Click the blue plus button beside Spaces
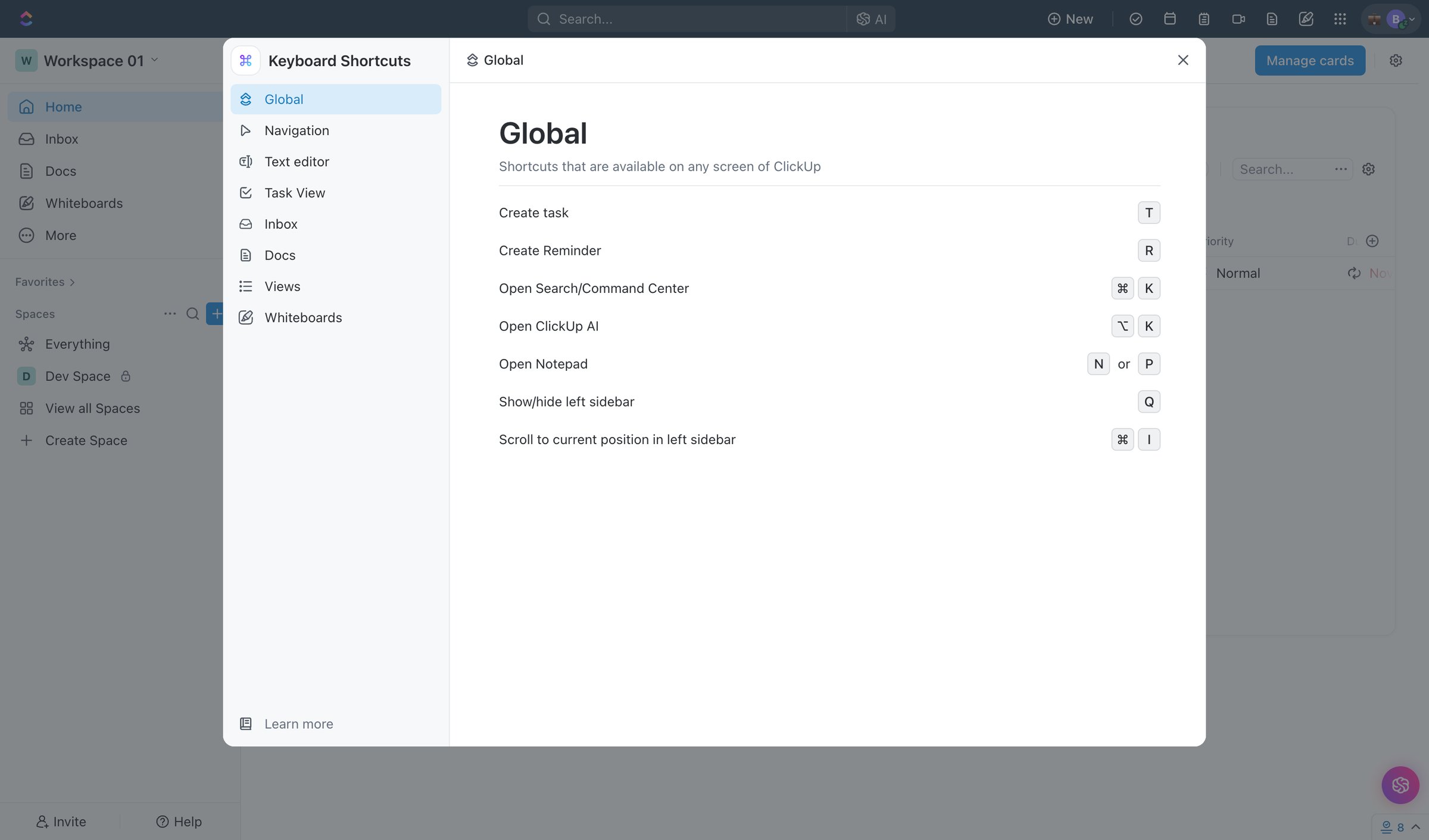The width and height of the screenshot is (1429, 840). click(x=215, y=314)
